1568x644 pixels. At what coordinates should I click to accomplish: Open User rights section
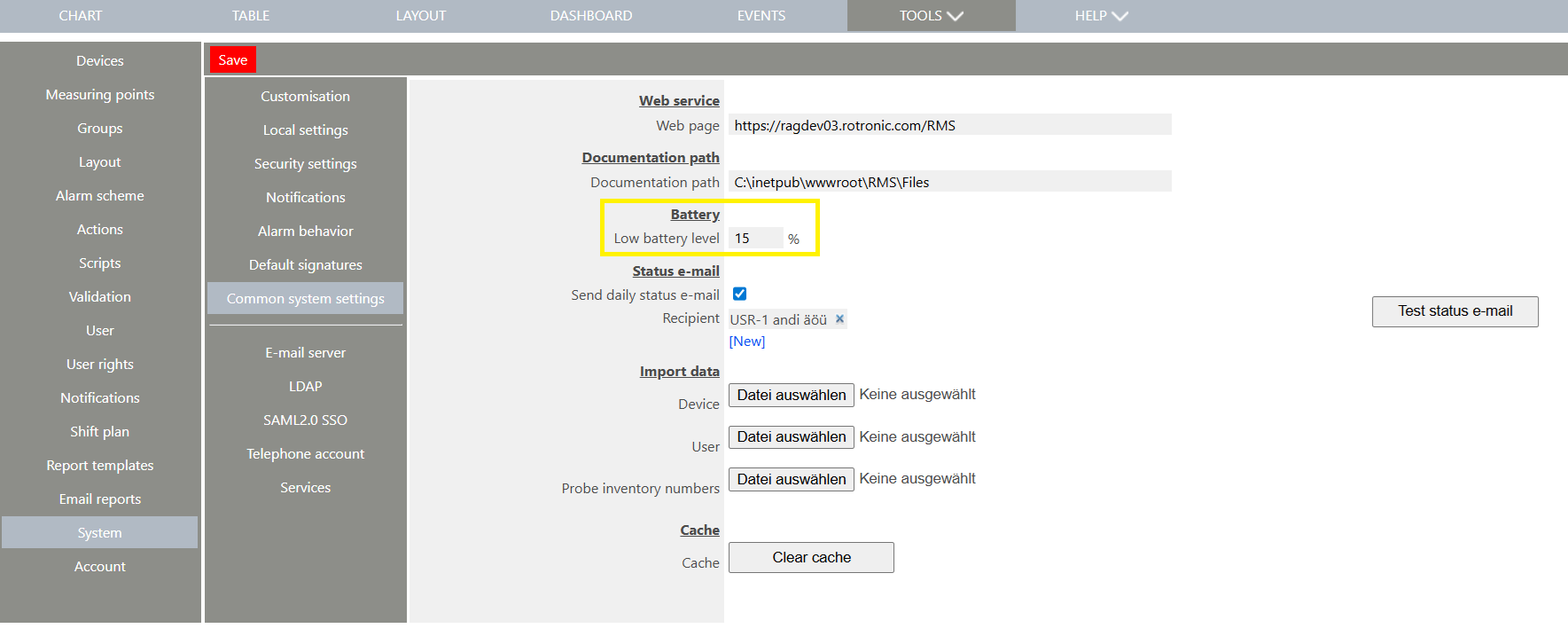[100, 364]
